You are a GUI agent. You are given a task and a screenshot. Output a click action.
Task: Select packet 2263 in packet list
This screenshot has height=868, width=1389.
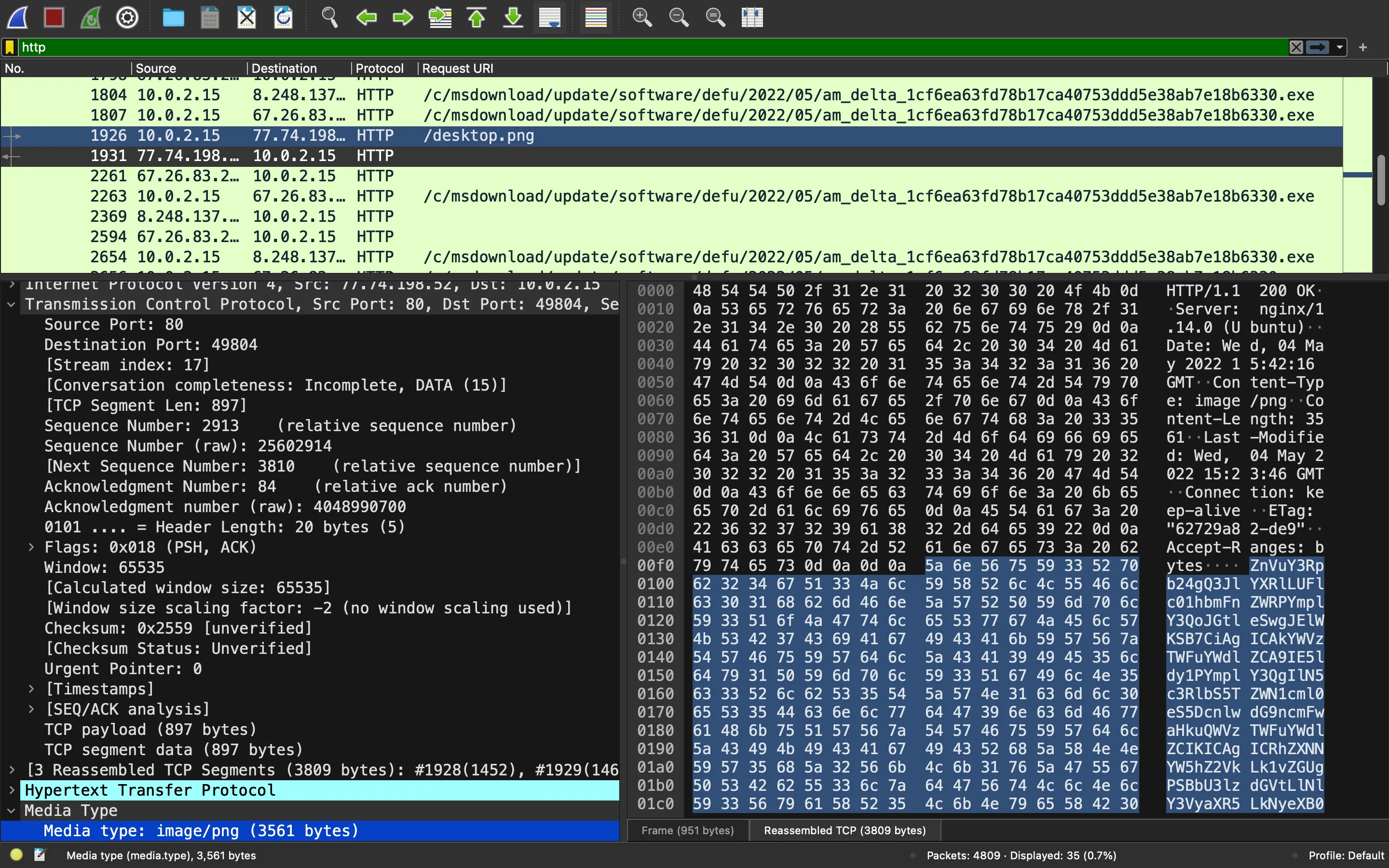coord(671,197)
